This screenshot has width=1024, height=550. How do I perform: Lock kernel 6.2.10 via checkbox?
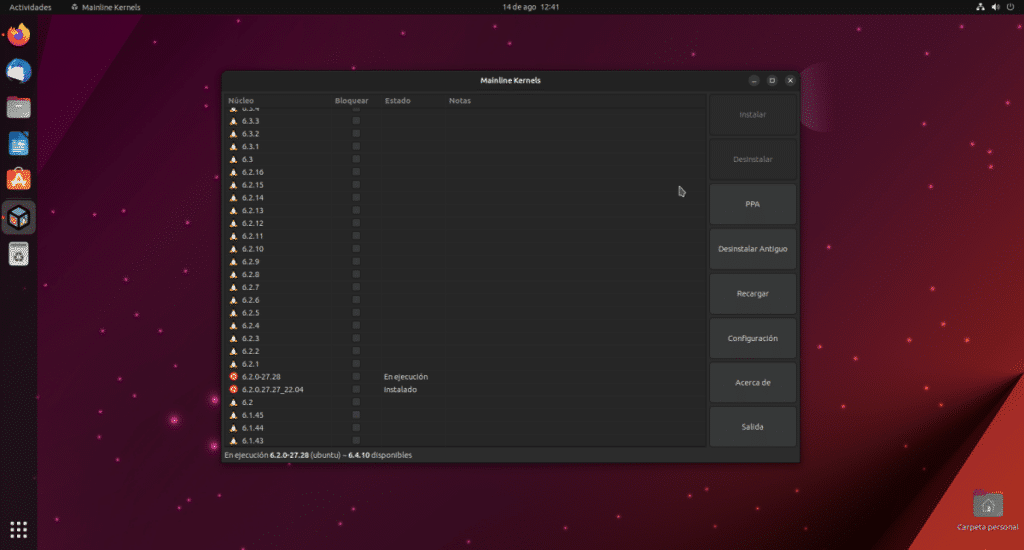coord(356,249)
